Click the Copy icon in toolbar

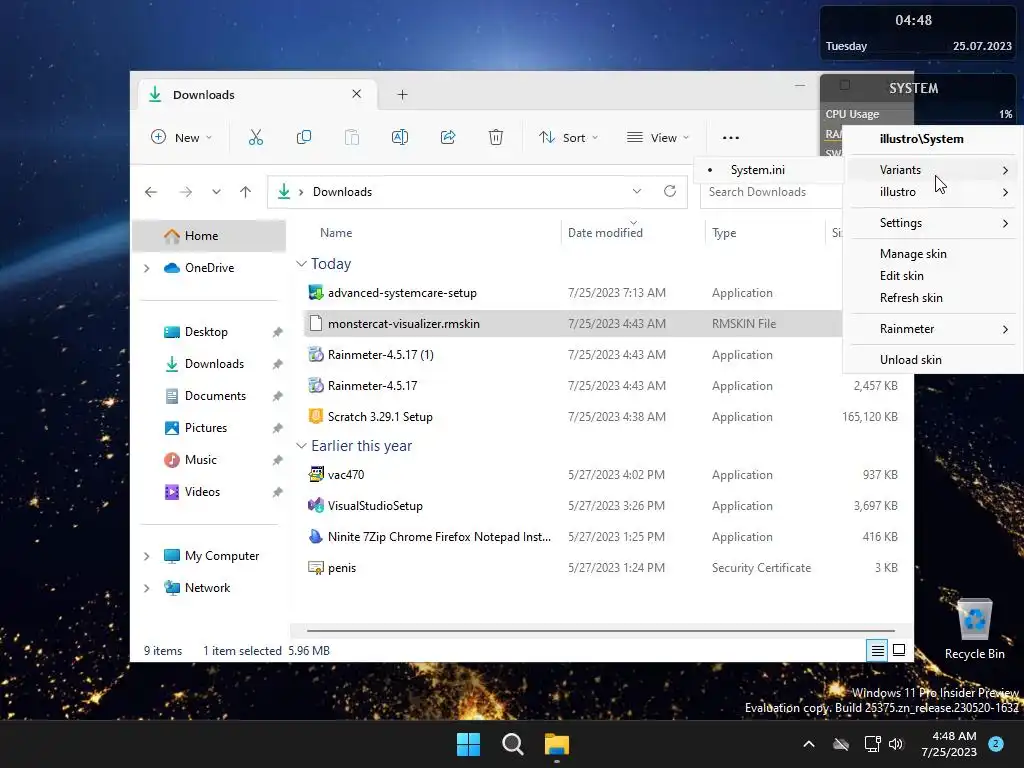point(304,137)
